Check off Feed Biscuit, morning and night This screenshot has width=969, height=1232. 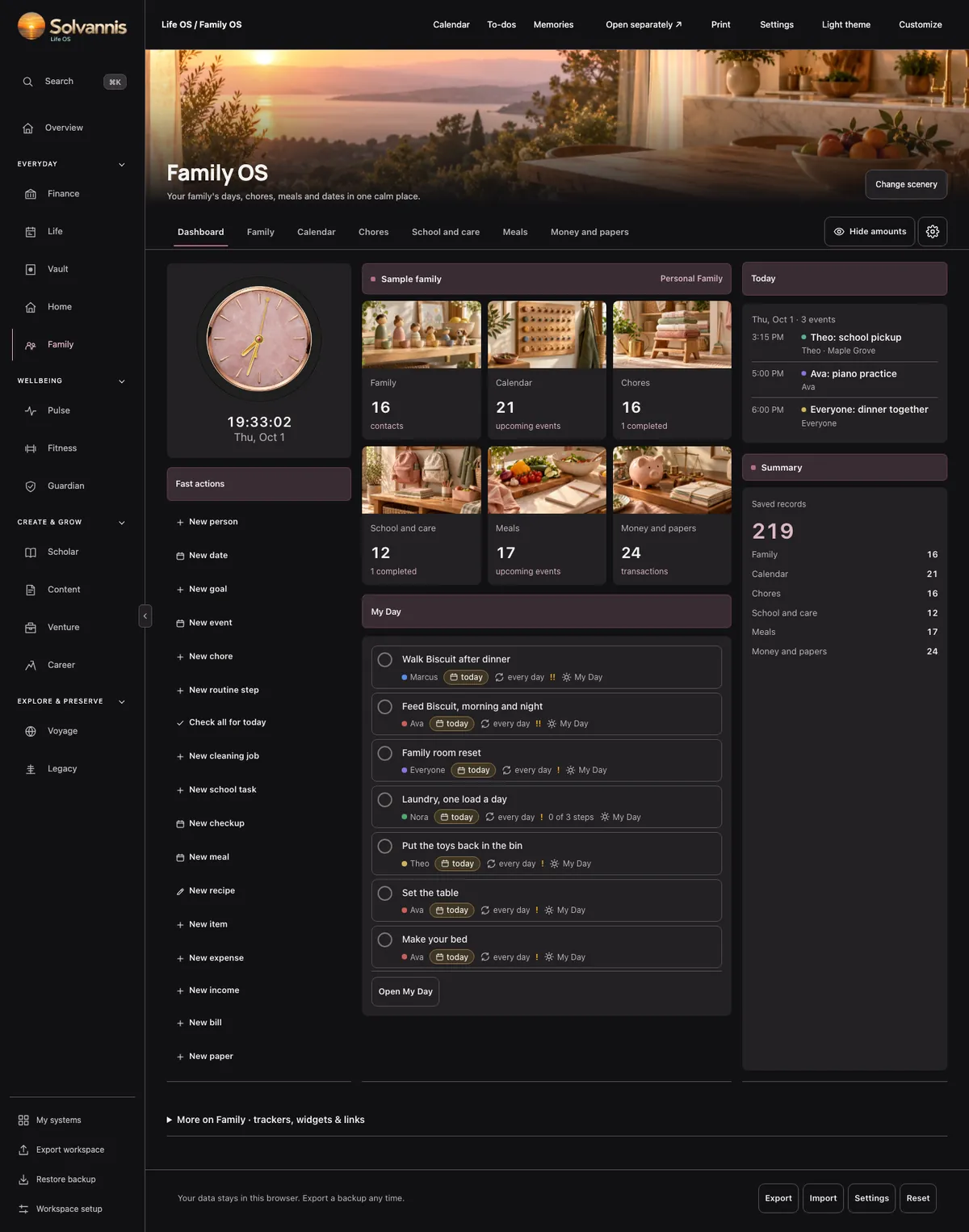pos(385,706)
